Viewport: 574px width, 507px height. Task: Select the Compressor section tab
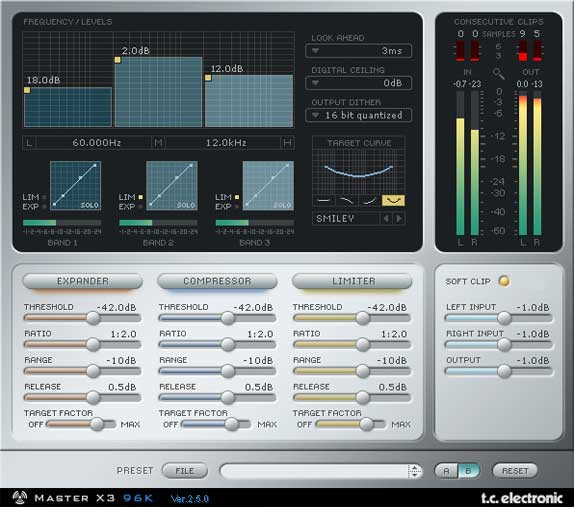[x=217, y=281]
